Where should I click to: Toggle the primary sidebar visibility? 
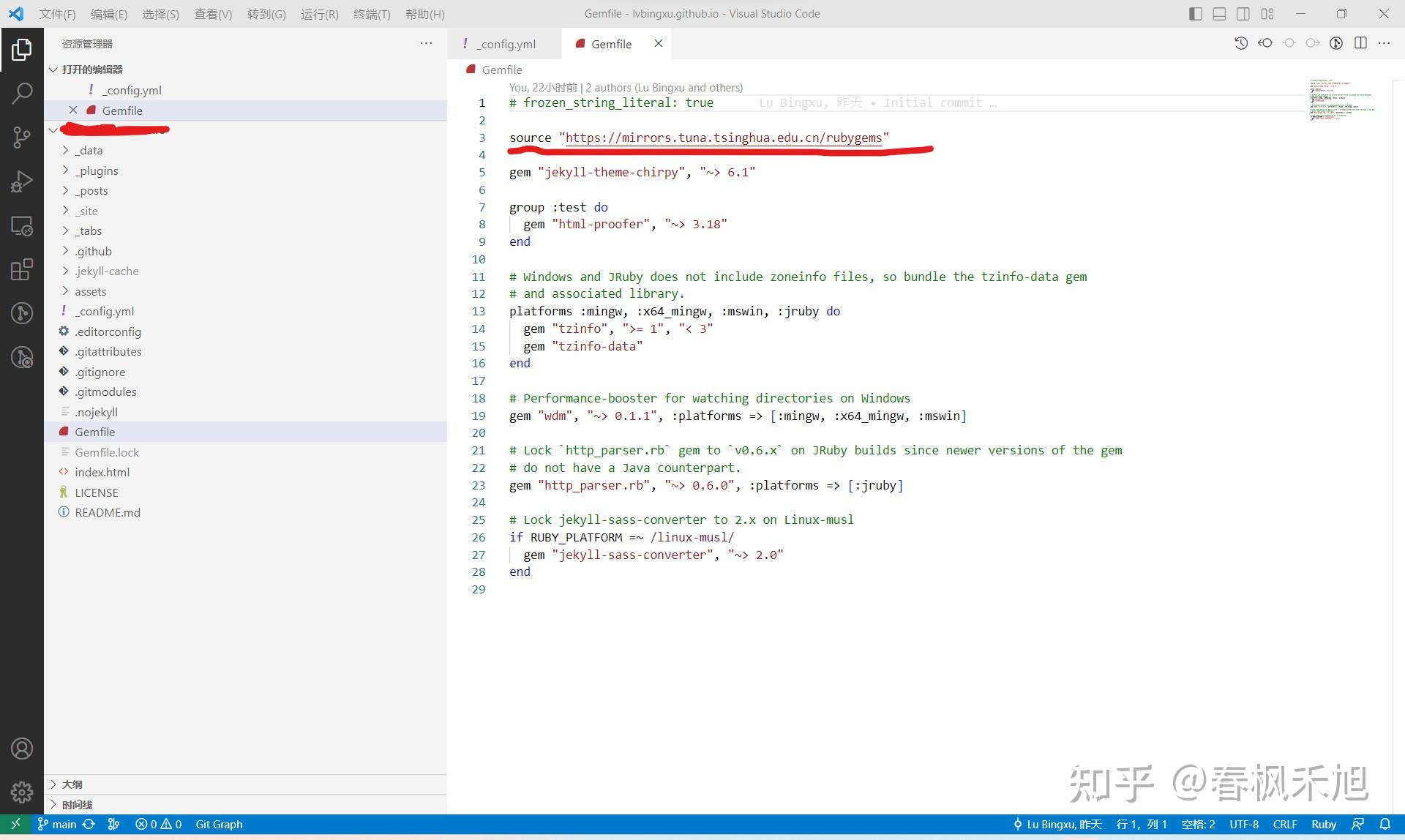[x=1195, y=13]
